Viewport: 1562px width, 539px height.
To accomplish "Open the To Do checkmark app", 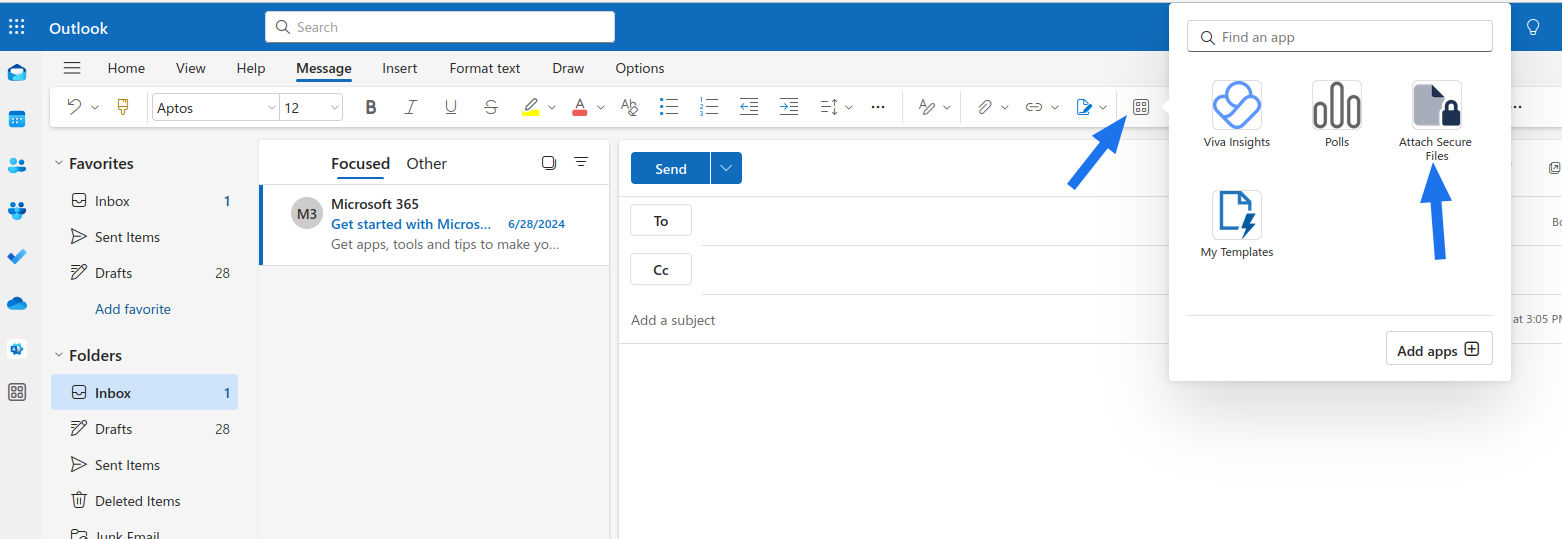I will 17,256.
